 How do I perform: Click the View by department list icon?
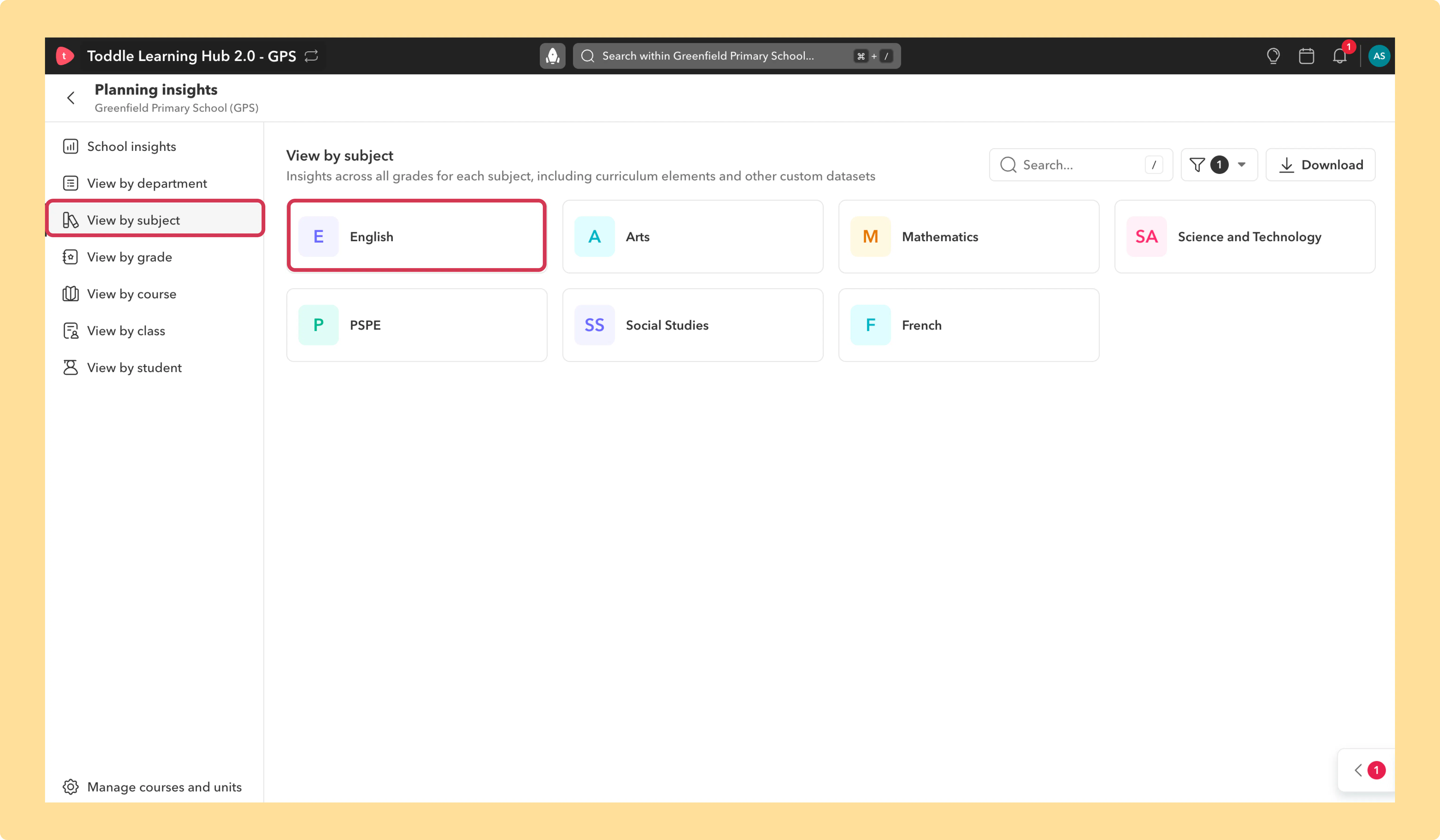pyautogui.click(x=70, y=184)
